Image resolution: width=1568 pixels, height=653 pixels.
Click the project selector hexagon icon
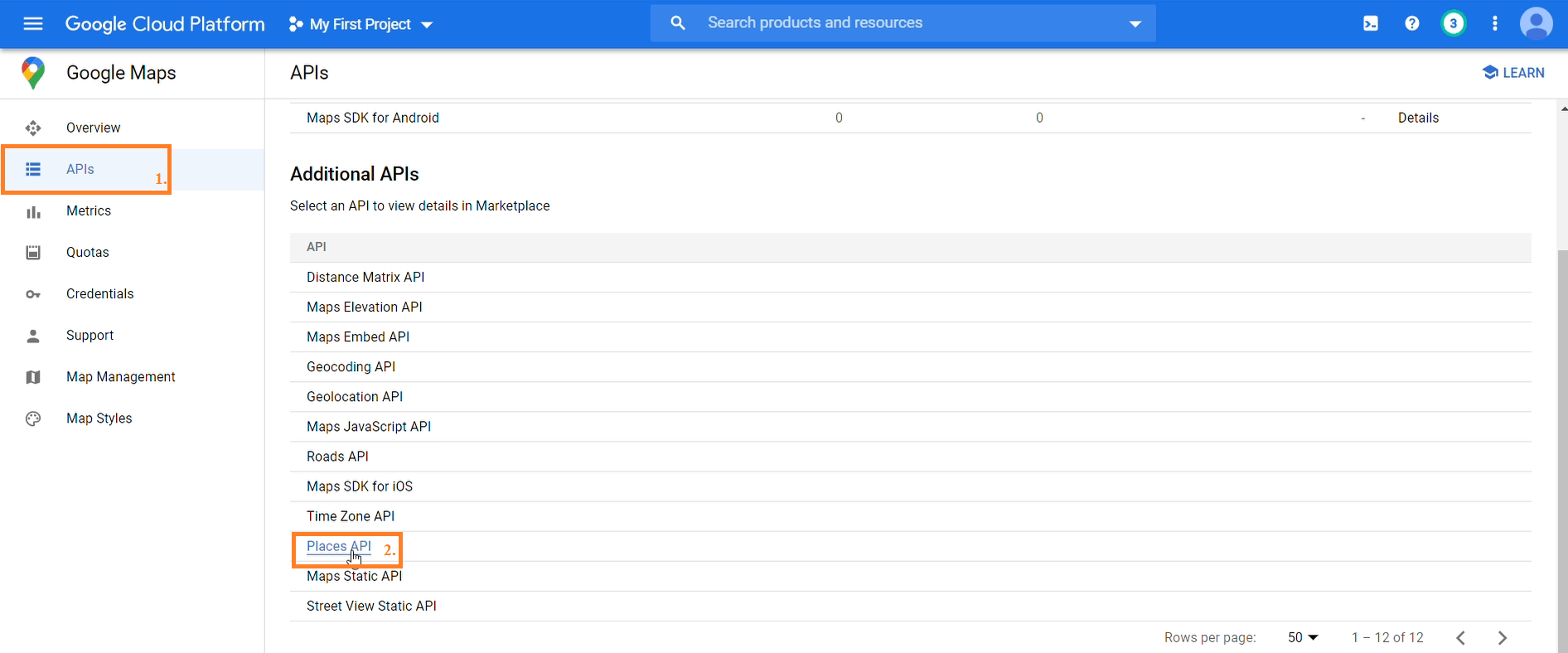click(x=295, y=24)
